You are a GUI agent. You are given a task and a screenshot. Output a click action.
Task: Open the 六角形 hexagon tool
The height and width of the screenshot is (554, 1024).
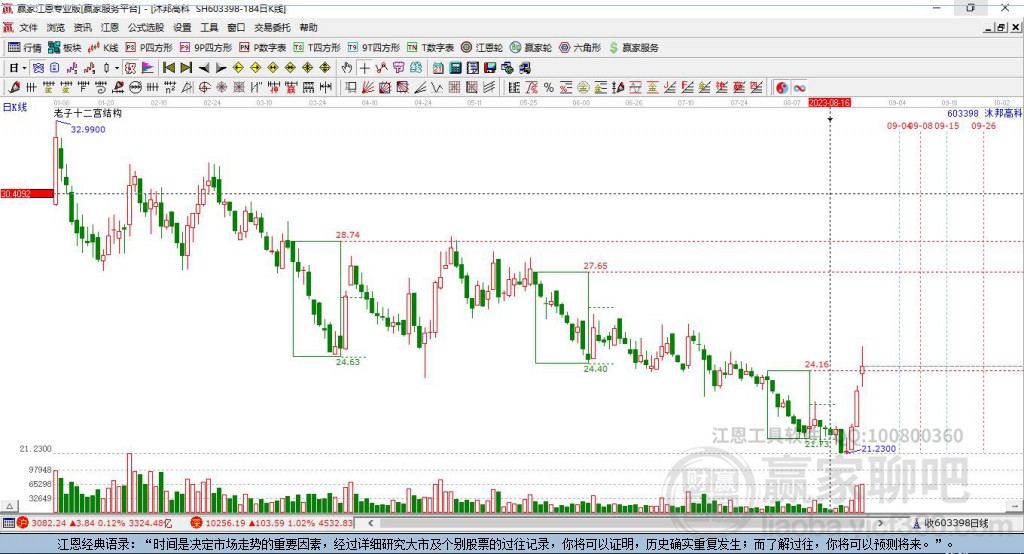pyautogui.click(x=580, y=48)
